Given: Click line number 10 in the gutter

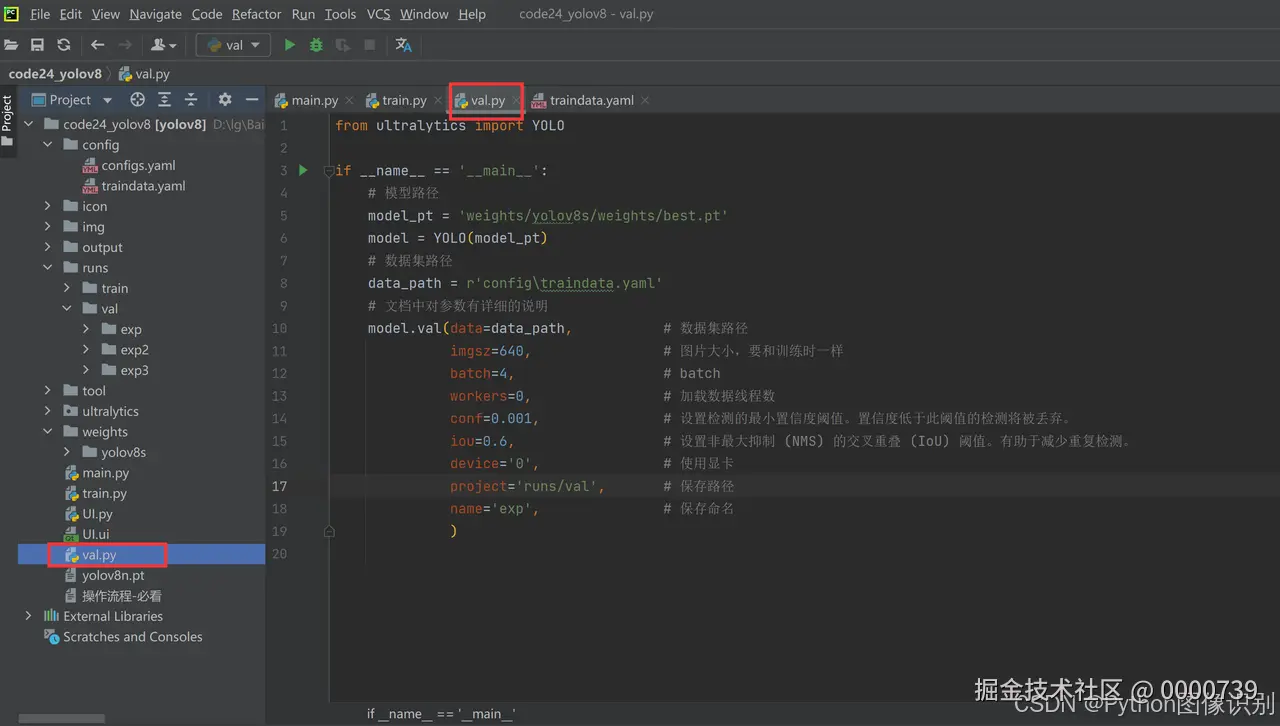Looking at the screenshot, I should (279, 328).
